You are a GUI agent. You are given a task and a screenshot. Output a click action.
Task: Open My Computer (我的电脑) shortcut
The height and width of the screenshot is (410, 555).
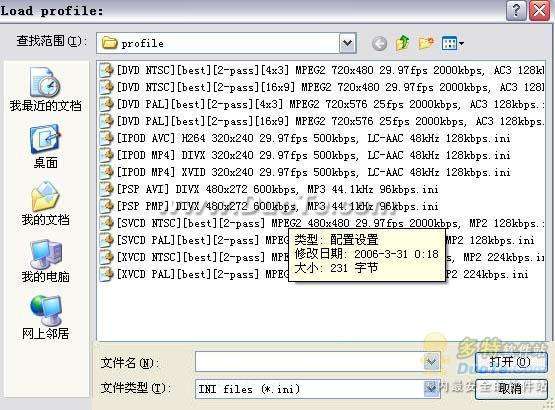pos(45,261)
